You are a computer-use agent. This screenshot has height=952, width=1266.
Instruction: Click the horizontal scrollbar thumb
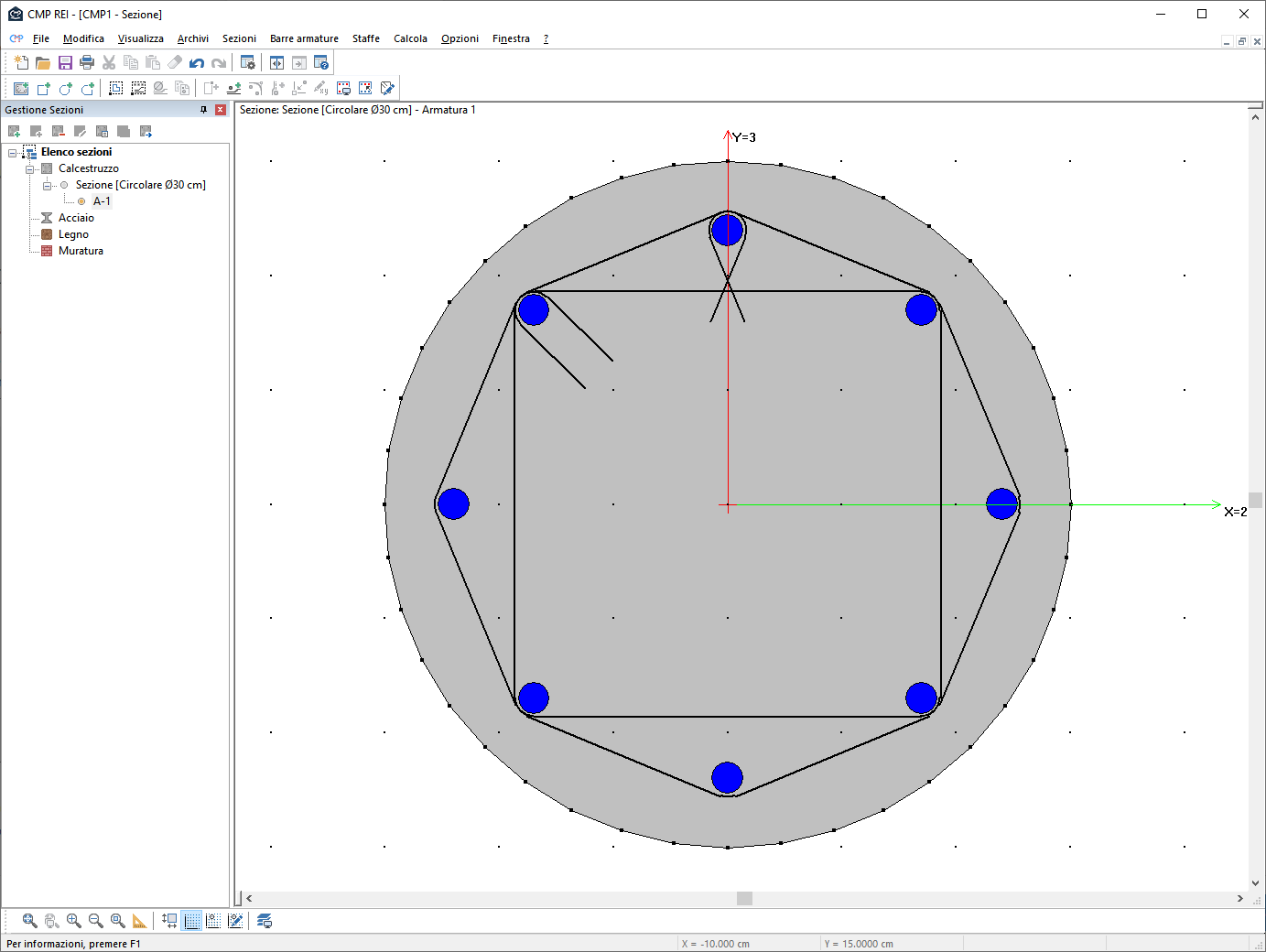(744, 899)
